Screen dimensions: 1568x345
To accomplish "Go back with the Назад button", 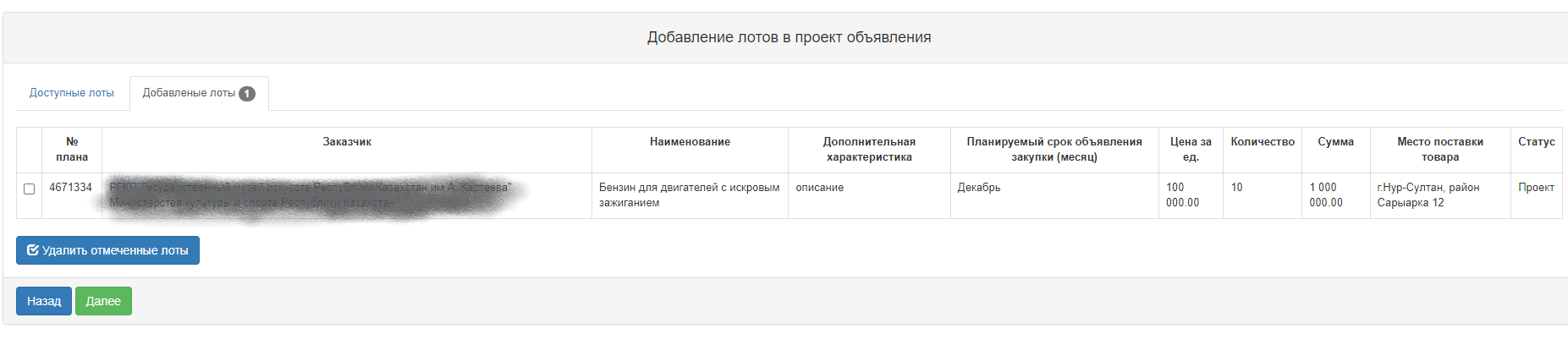I will [x=44, y=301].
